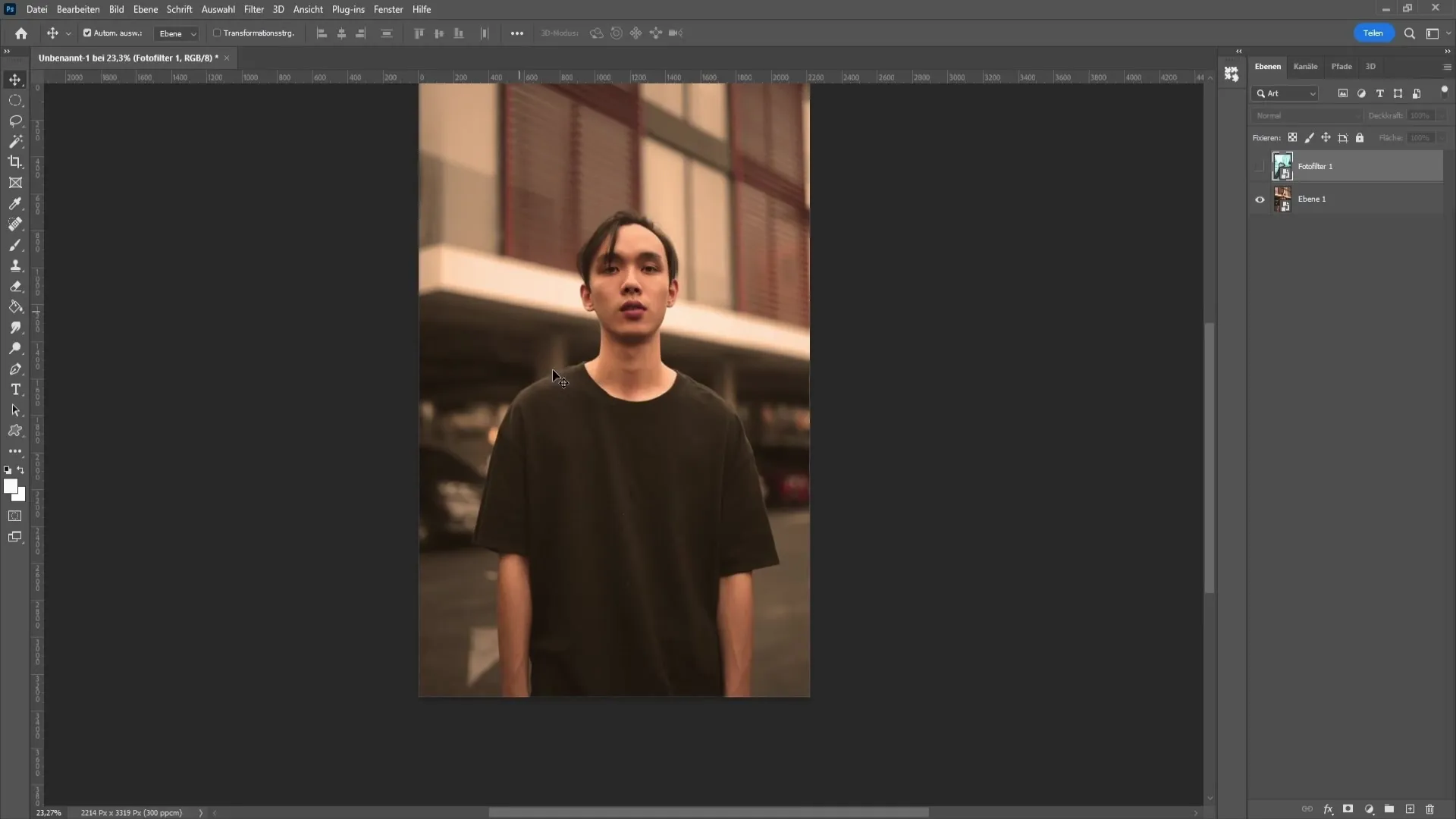Select the Pen tool
Image resolution: width=1456 pixels, height=819 pixels.
pyautogui.click(x=15, y=369)
